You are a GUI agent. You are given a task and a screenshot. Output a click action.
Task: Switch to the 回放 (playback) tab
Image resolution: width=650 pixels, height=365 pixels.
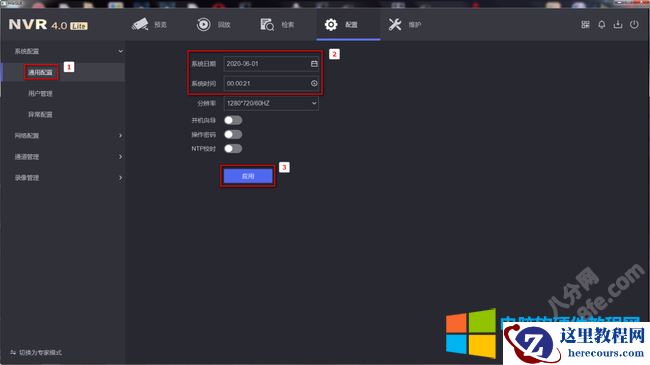[213, 24]
